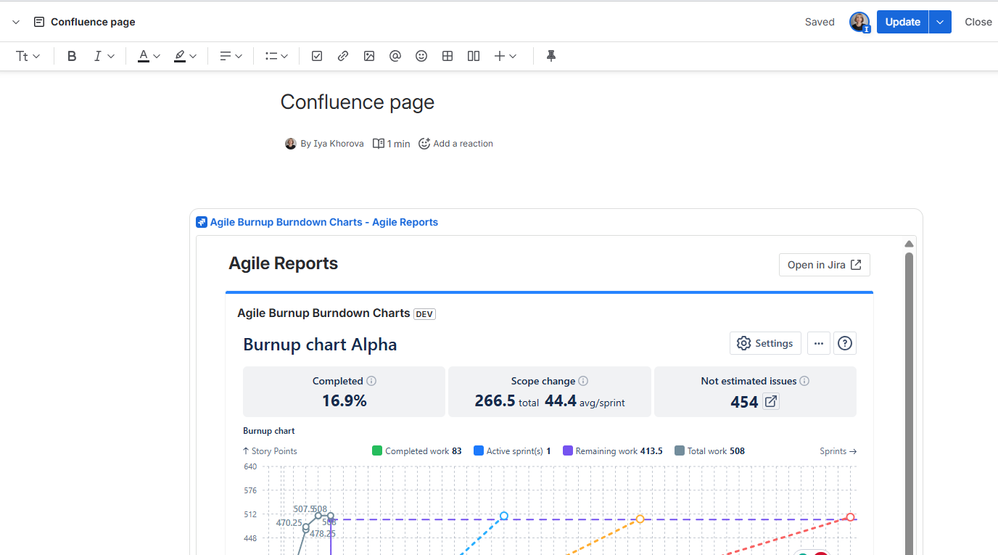
Task: Insert an action item checkbox
Action: [x=317, y=56]
